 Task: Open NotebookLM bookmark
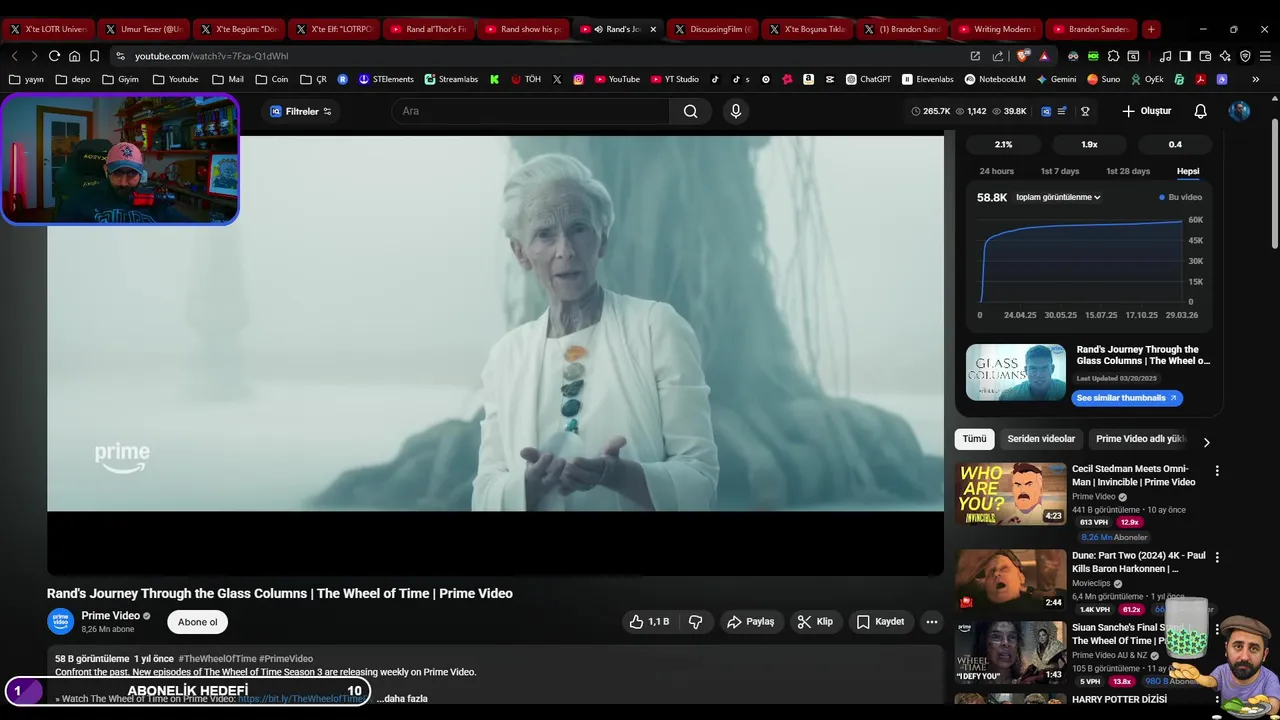(995, 79)
